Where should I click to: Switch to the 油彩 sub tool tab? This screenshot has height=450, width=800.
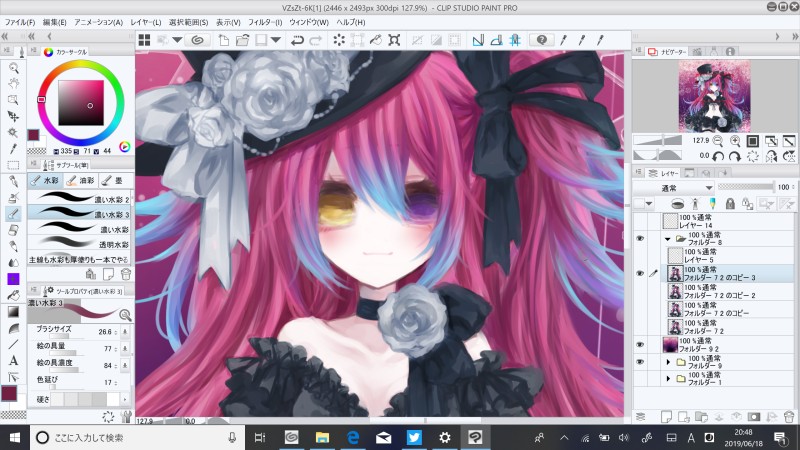(81, 180)
